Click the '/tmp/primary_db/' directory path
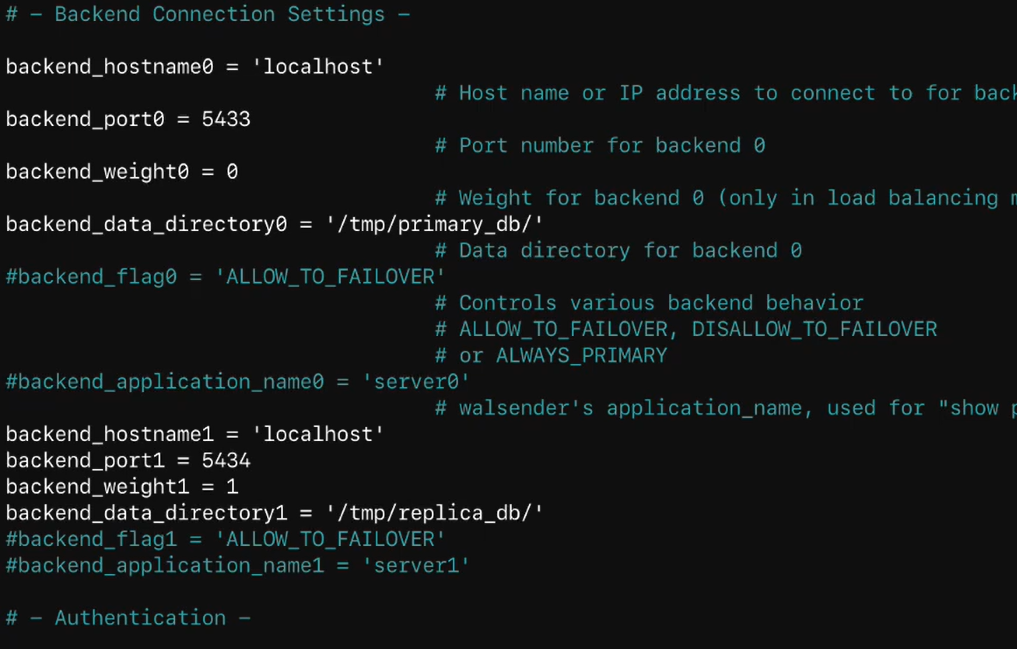The image size is (1017, 649). pyautogui.click(x=434, y=224)
